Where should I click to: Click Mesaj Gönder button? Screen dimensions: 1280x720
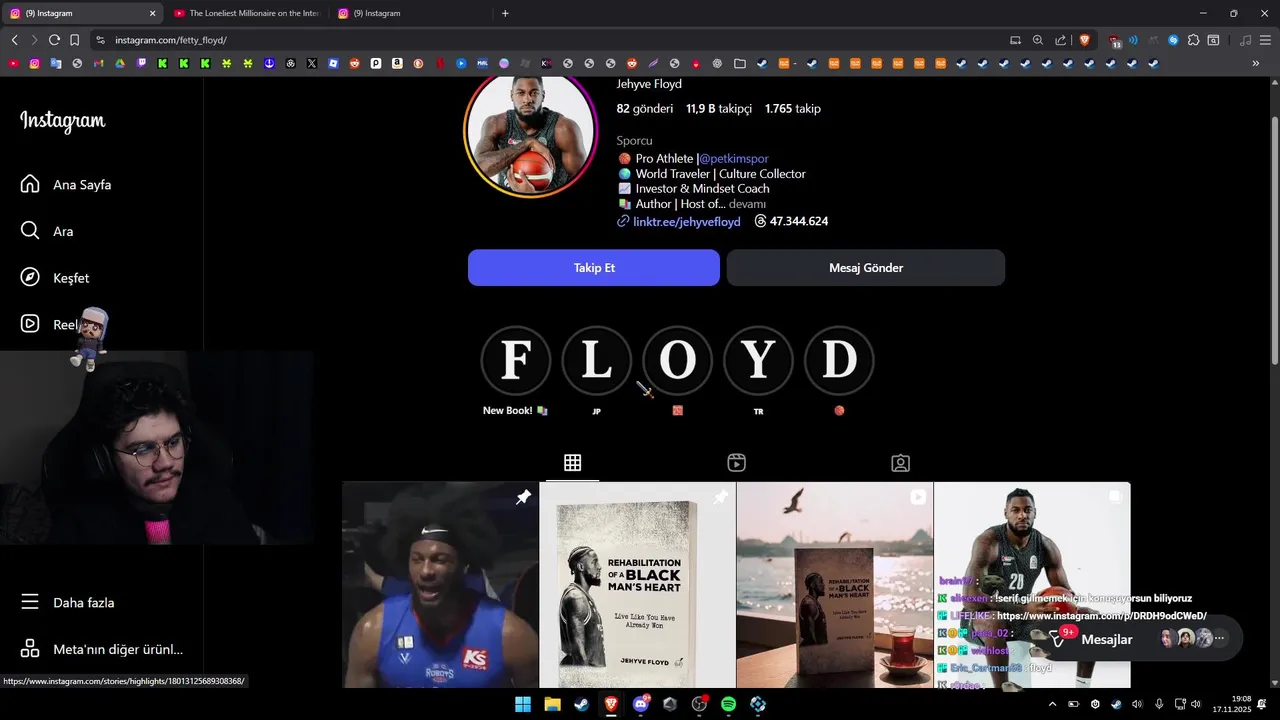pos(866,268)
